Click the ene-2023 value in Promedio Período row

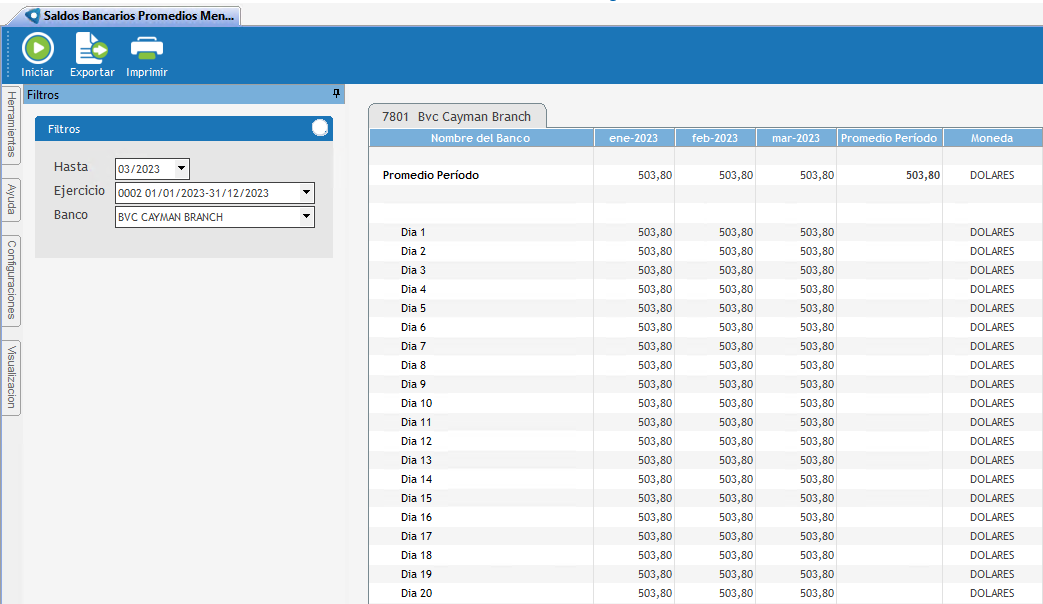click(x=655, y=175)
